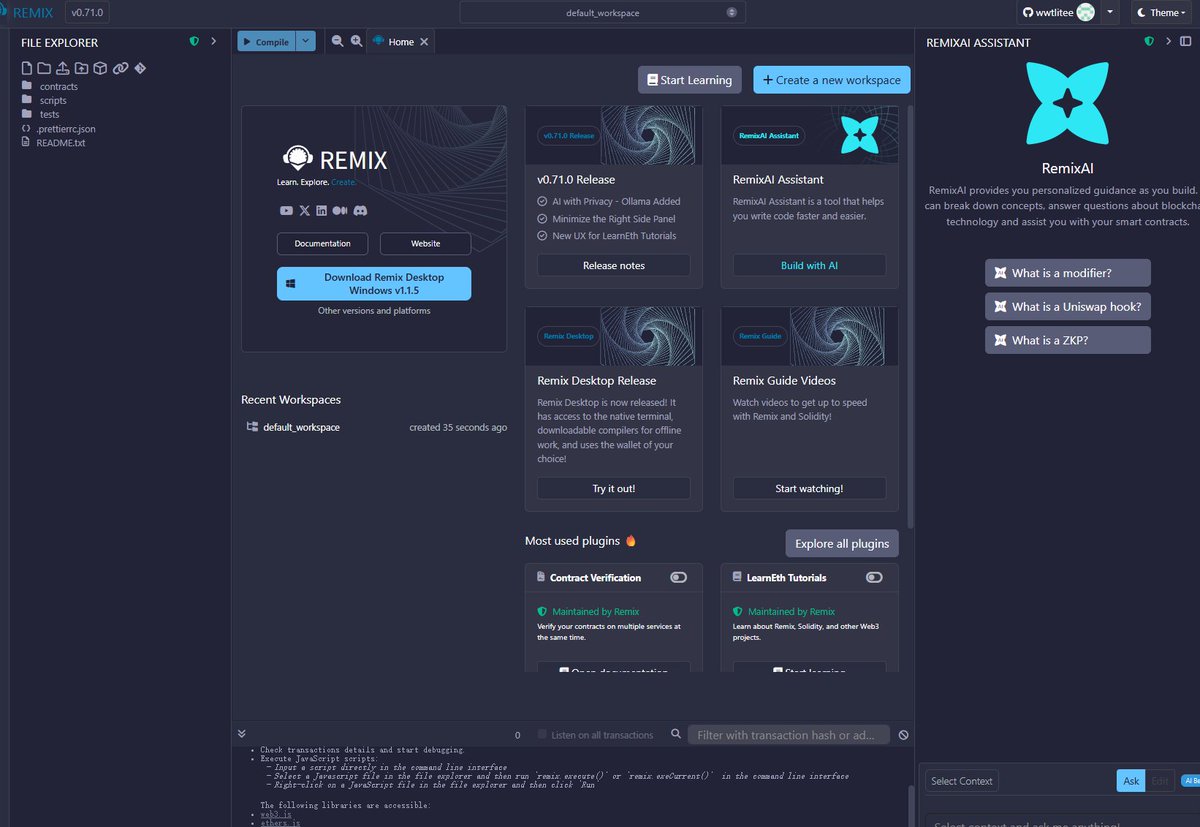Click the terminal search magnifier icon
The width and height of the screenshot is (1200, 827).
pos(676,734)
